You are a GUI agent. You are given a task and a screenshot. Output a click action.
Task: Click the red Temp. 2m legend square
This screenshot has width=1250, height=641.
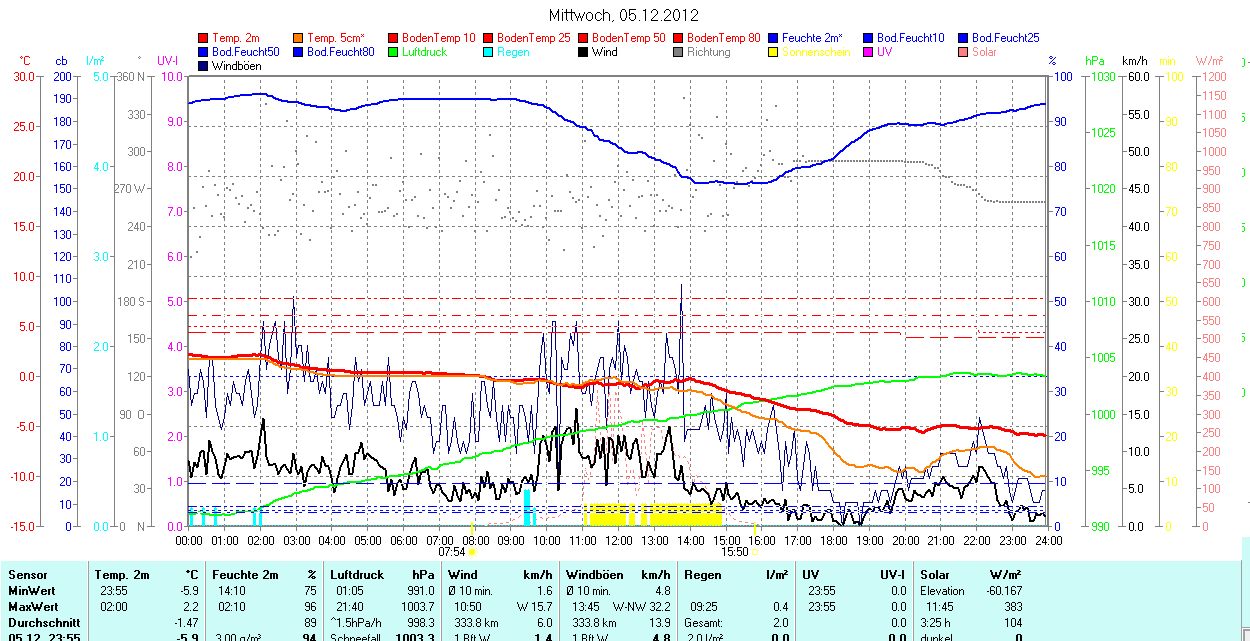(x=205, y=38)
